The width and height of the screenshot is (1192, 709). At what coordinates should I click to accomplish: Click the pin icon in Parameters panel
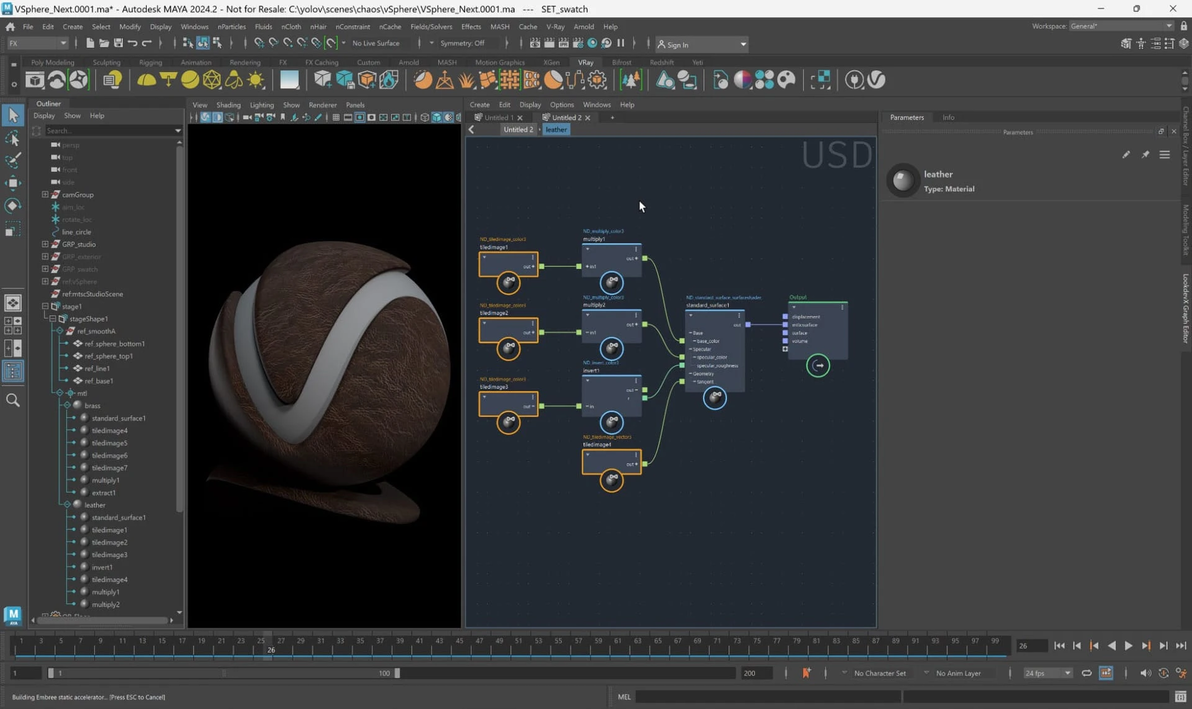(x=1145, y=155)
